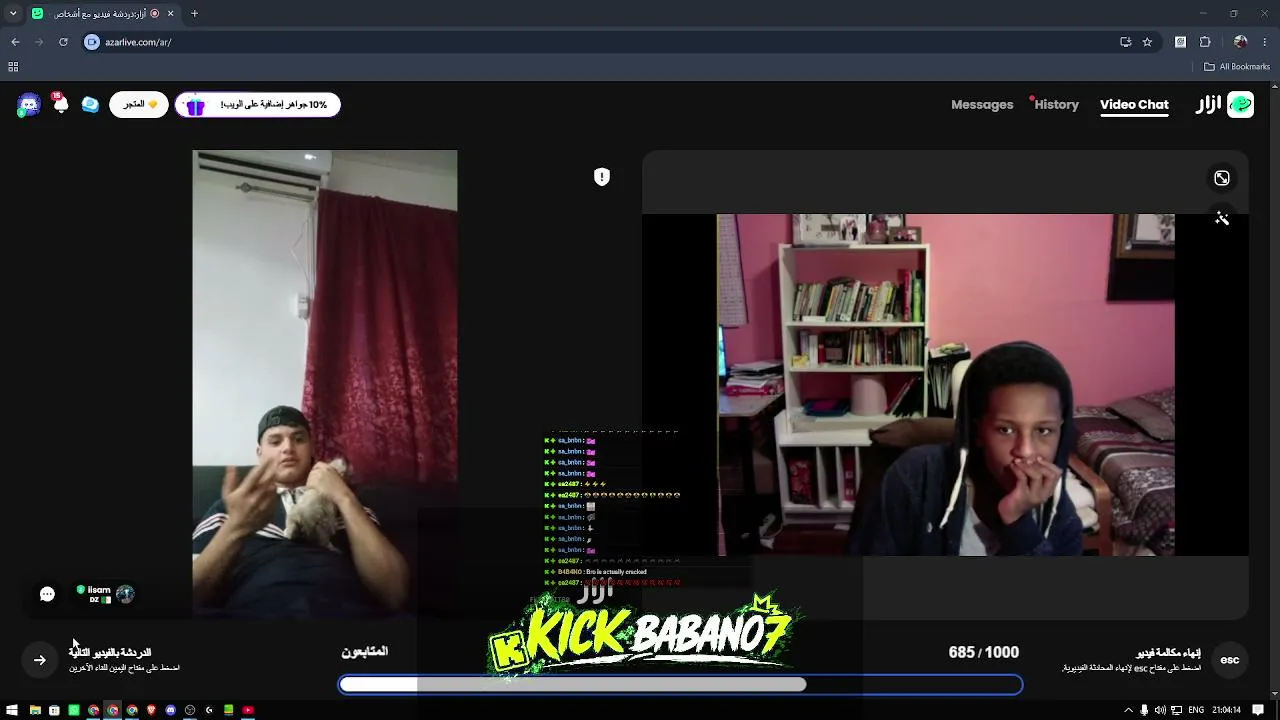Screen dimensions: 1280x720
Task: Click the green Azar logo
Action: [x=1240, y=104]
